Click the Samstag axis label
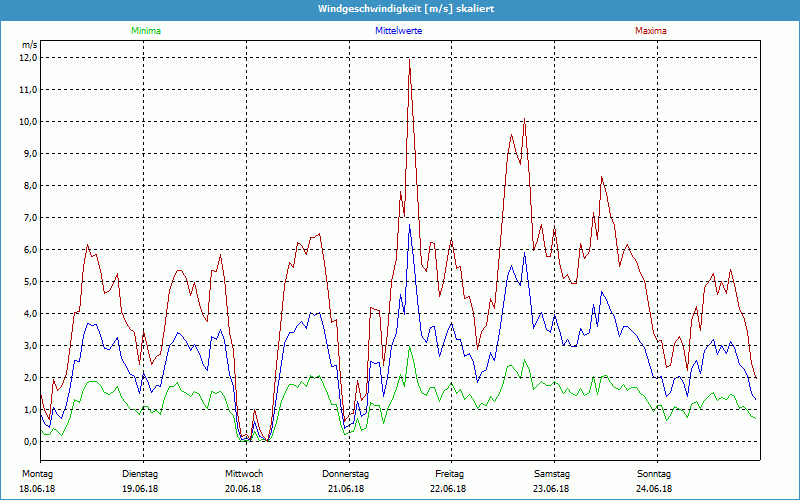Viewport: 800px width, 500px height. click(x=552, y=474)
